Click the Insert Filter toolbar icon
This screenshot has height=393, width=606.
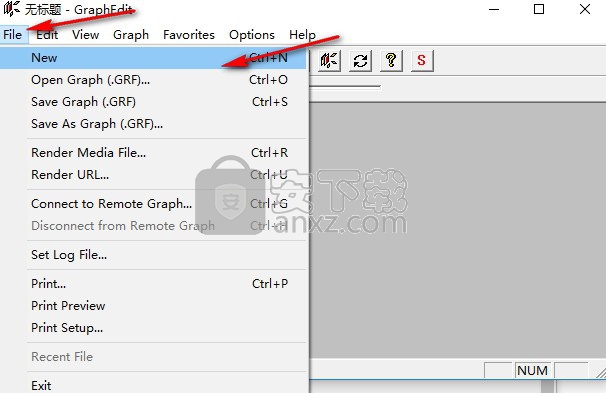(329, 61)
